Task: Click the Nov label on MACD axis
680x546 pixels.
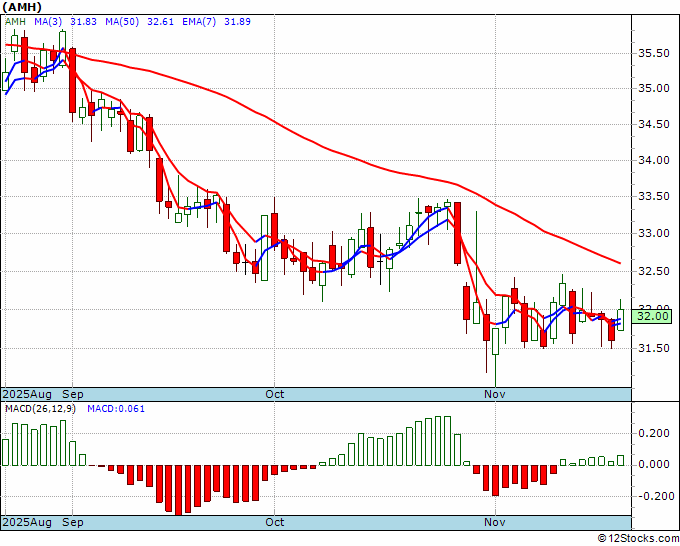Action: pyautogui.click(x=495, y=522)
